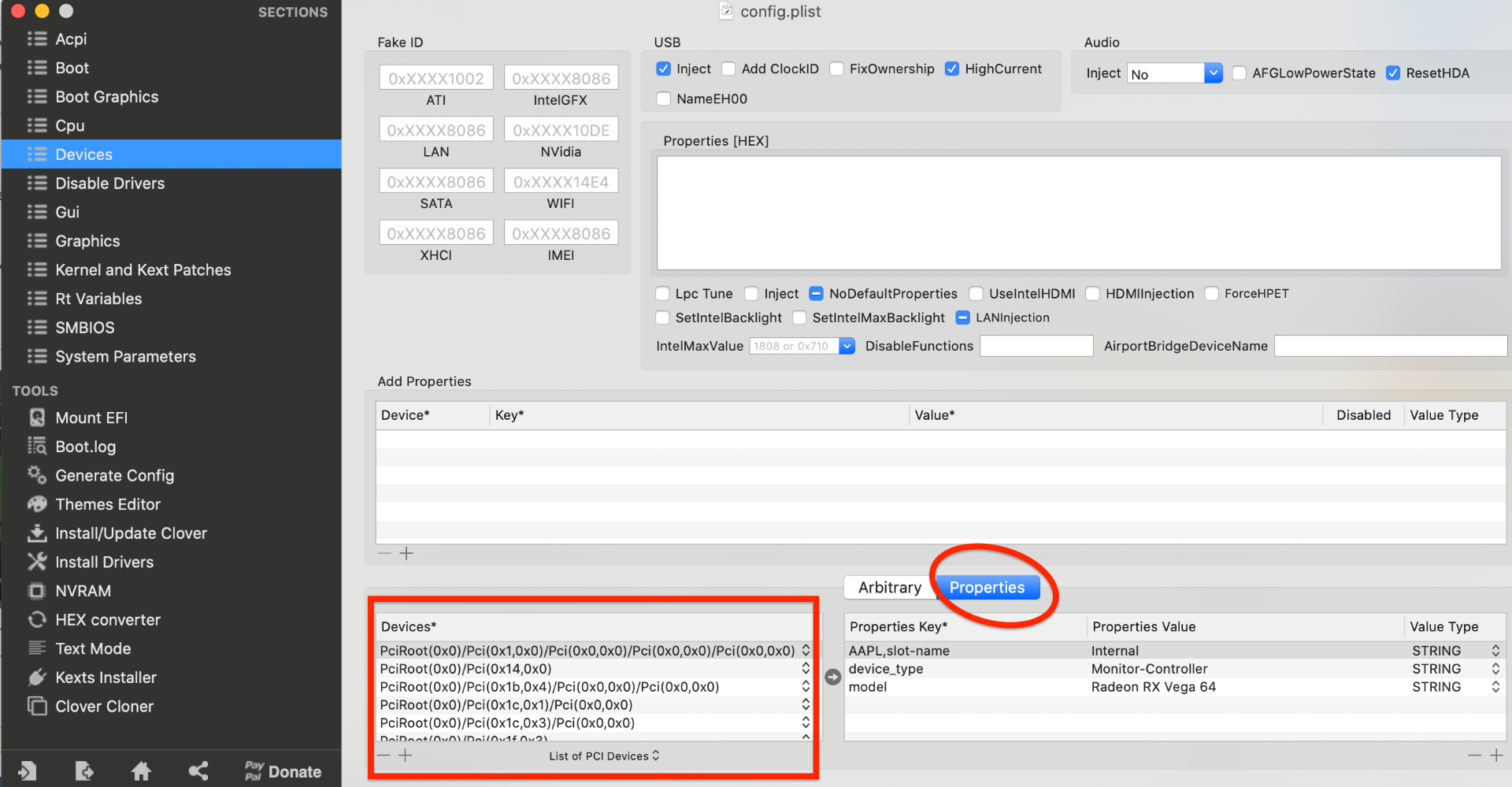
Task: Click the DisableFunctions input field
Action: (x=1036, y=346)
